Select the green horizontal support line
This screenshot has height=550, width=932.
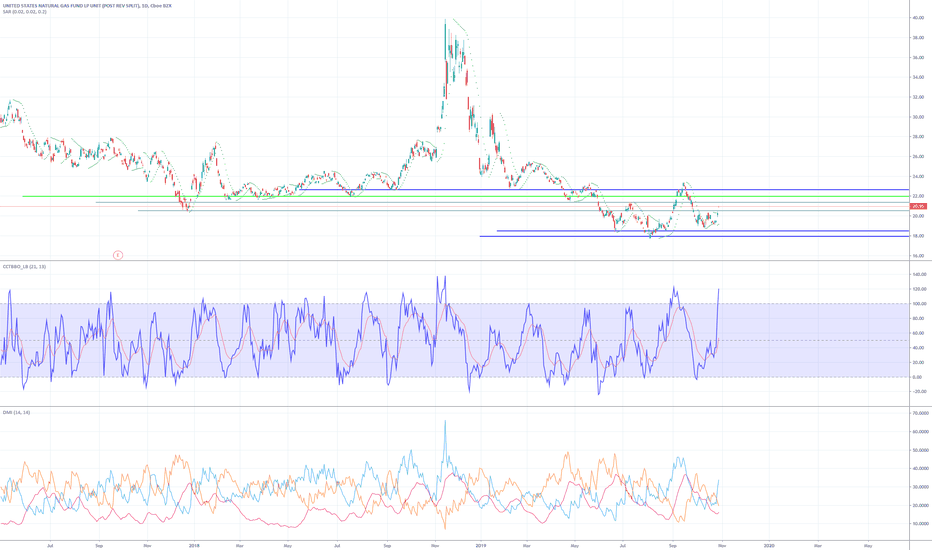(465, 196)
